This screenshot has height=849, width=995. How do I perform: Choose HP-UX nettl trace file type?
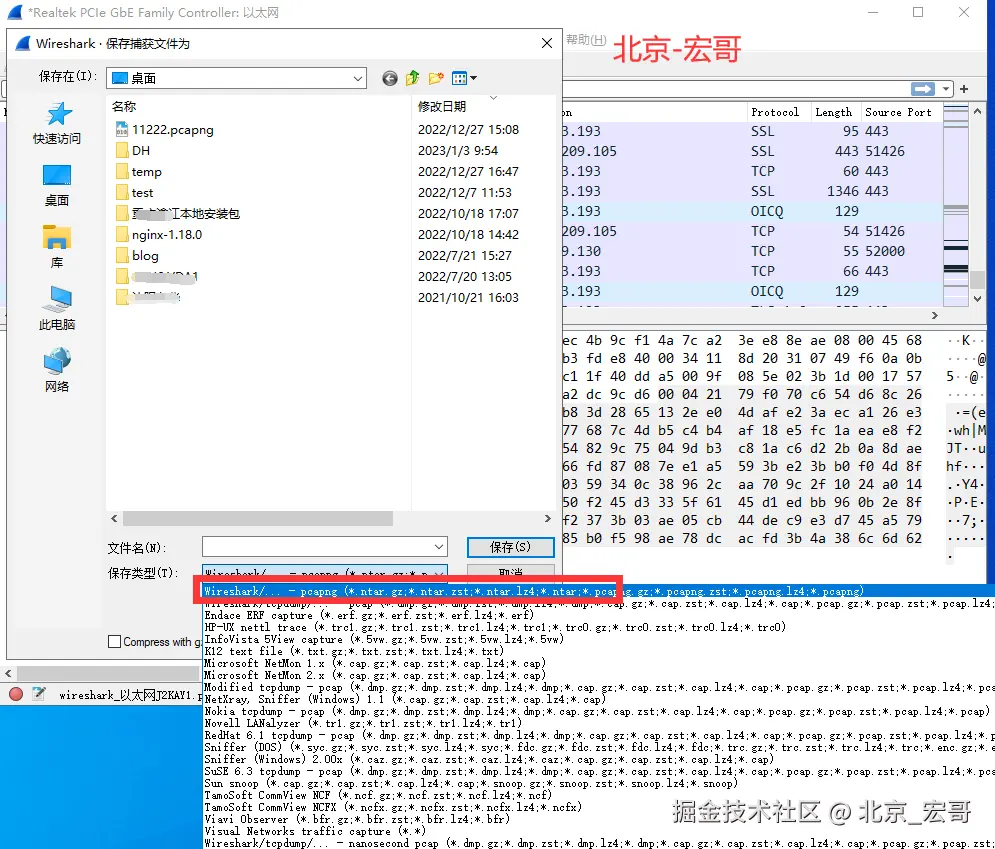495,627
